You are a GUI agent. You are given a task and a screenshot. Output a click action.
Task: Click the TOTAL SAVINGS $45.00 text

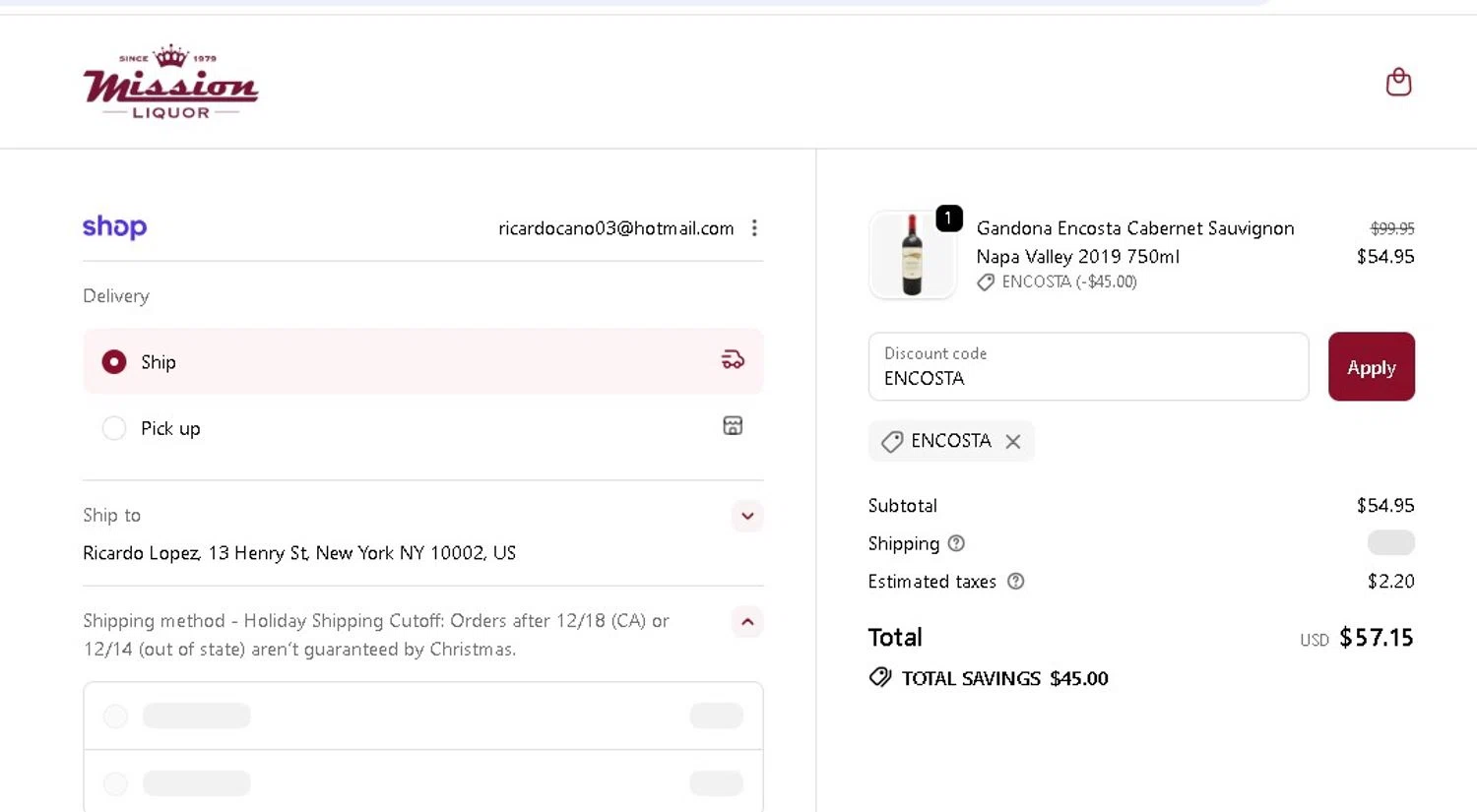[1005, 678]
